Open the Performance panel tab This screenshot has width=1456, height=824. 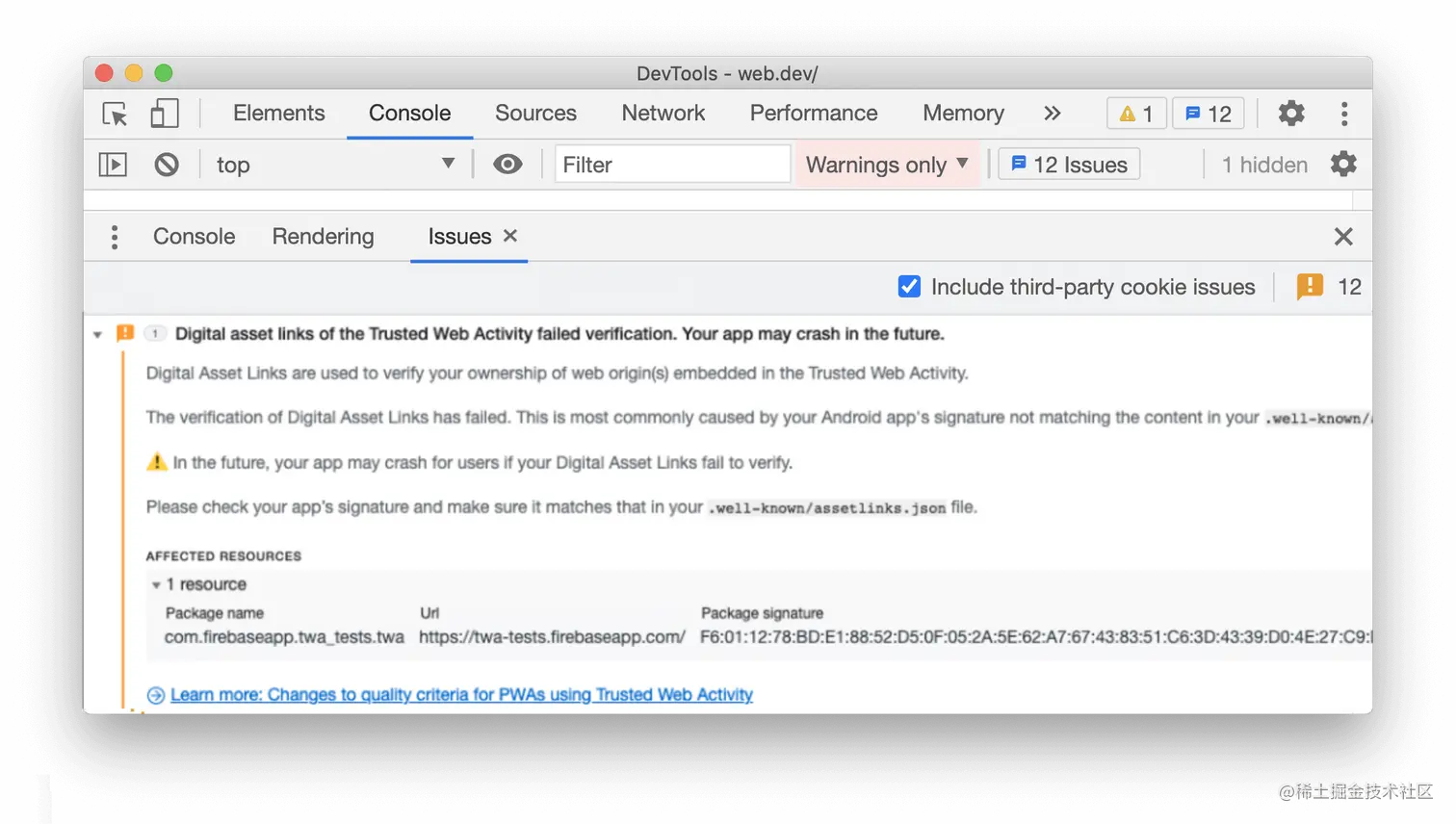tap(814, 113)
